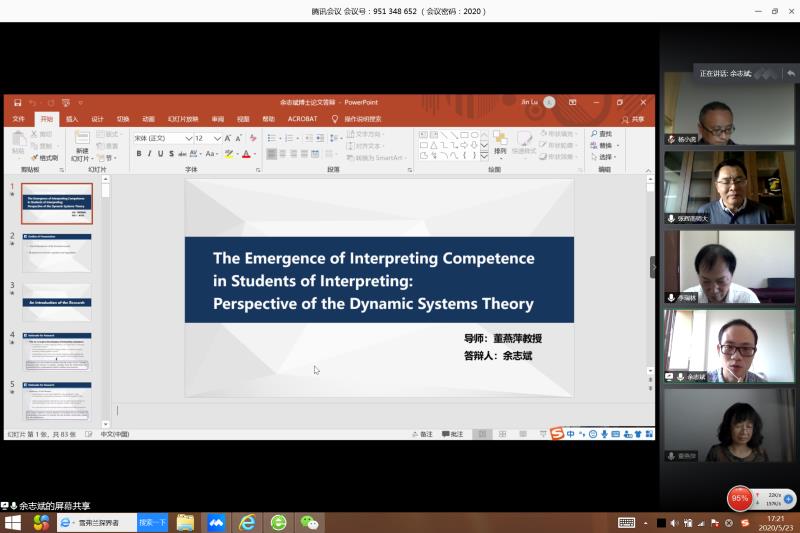This screenshot has width=800, height=533.
Task: Open the 查找 find tool
Action: coord(602,134)
